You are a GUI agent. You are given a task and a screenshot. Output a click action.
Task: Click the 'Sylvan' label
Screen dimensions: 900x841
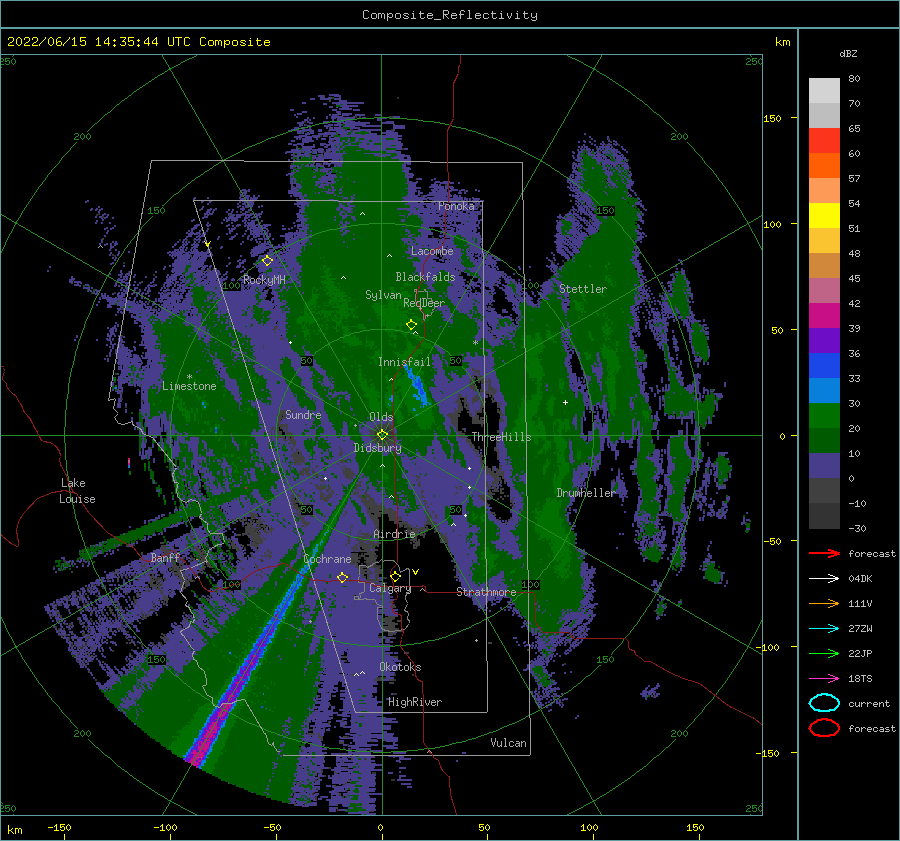pyautogui.click(x=383, y=295)
